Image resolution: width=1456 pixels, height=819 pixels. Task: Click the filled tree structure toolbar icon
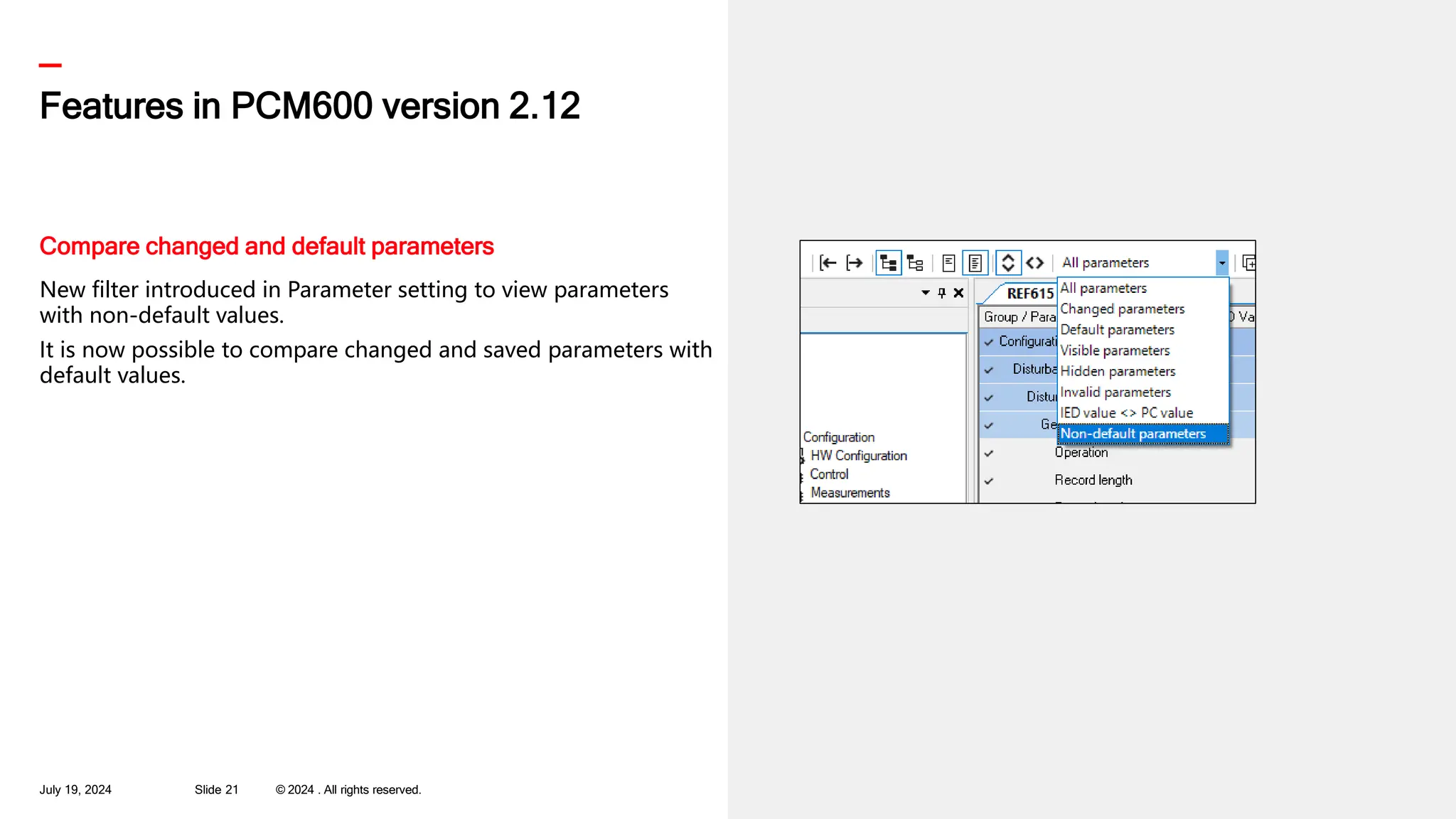(888, 263)
